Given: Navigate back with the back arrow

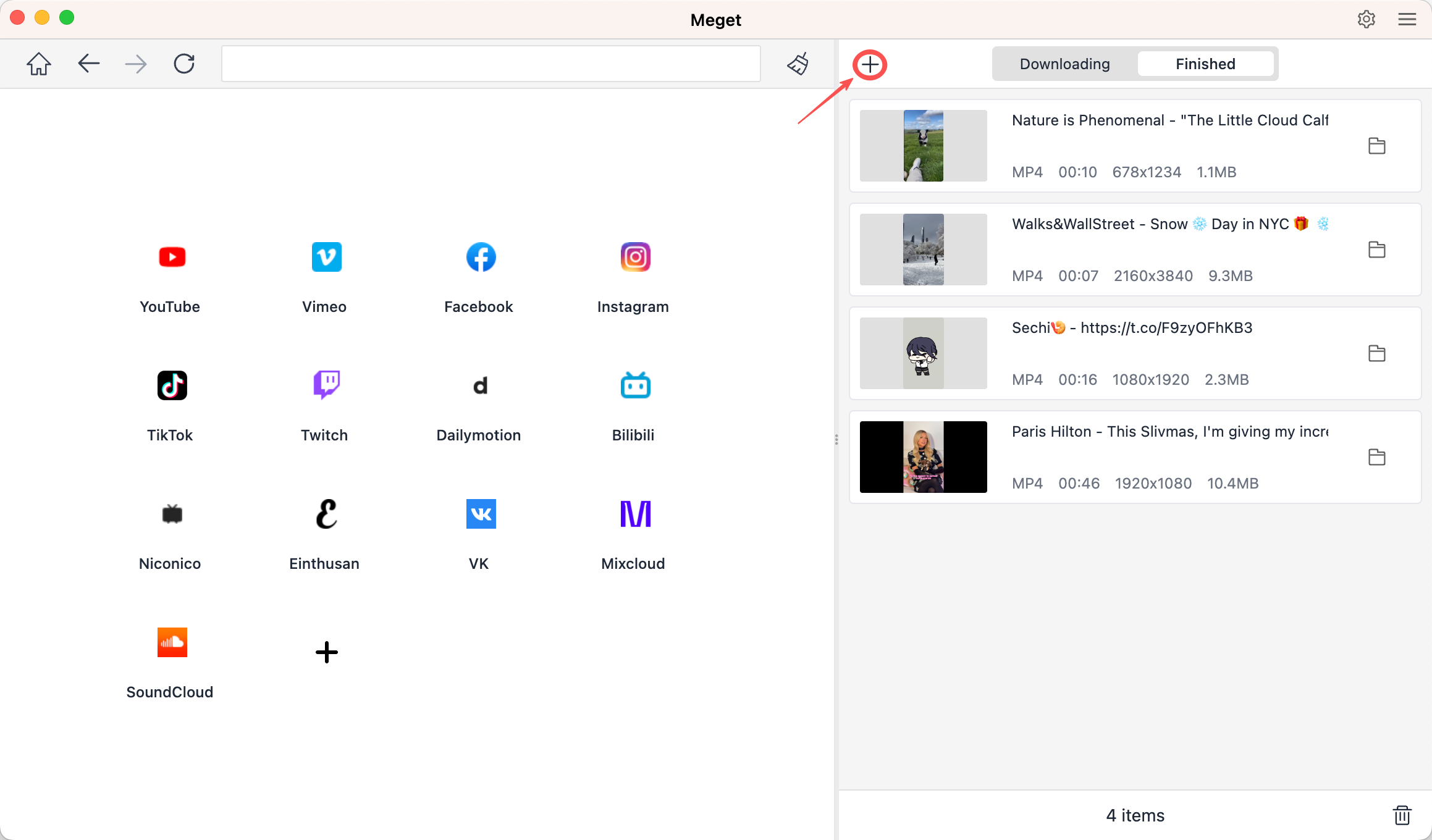Looking at the screenshot, I should [x=88, y=63].
